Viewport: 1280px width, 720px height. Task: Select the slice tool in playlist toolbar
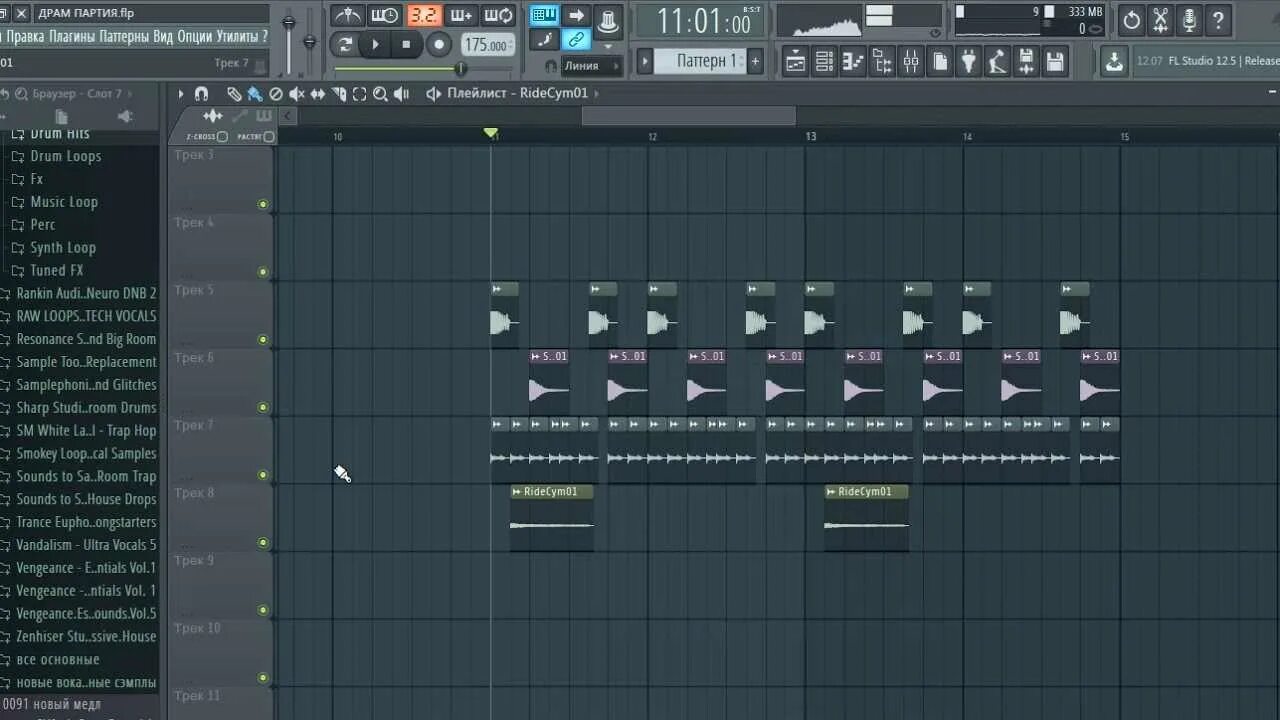[339, 93]
